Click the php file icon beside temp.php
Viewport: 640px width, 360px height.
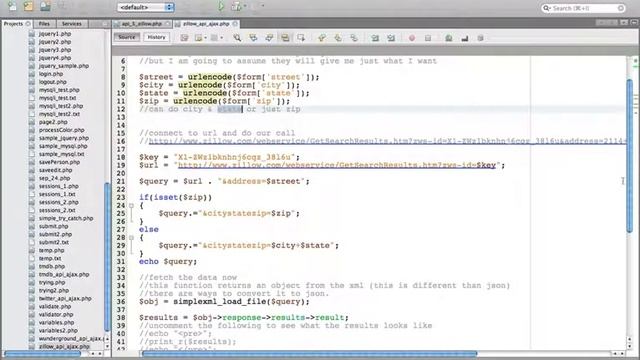tap(32, 250)
